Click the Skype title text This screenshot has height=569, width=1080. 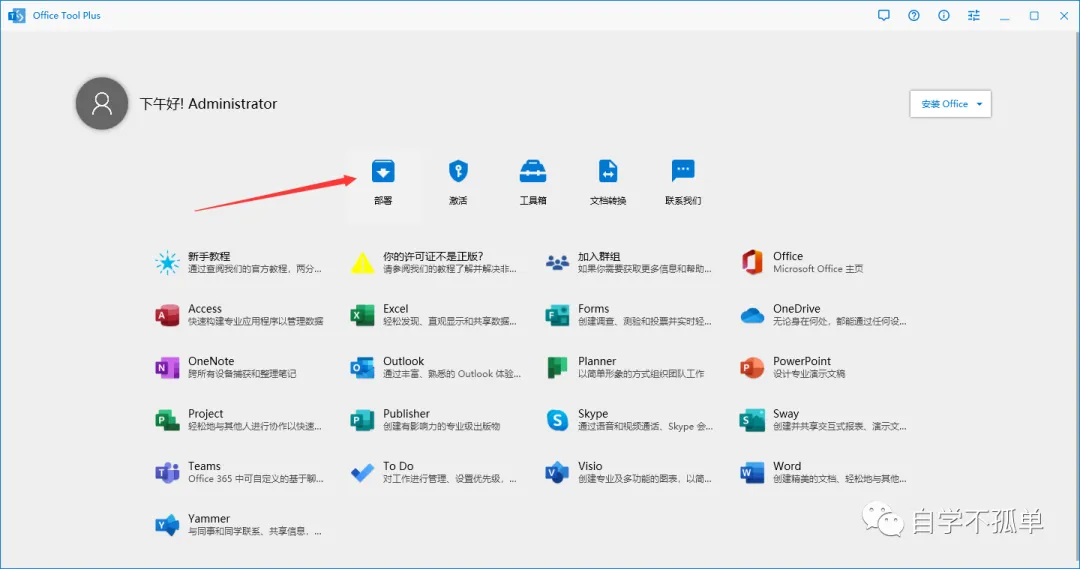(593, 413)
